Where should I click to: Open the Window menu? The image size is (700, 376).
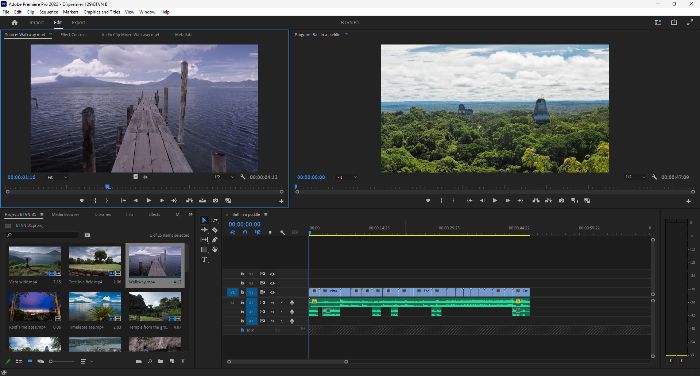click(x=147, y=12)
